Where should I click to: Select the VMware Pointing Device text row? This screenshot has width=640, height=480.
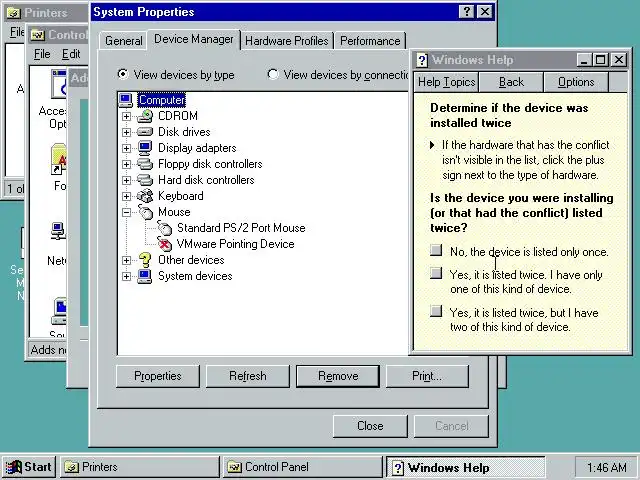(235, 244)
